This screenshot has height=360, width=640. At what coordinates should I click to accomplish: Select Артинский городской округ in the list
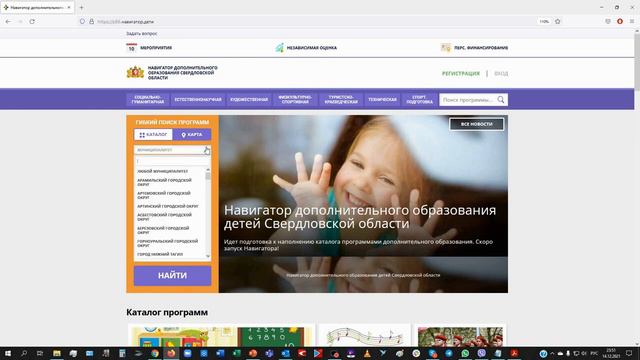pyautogui.click(x=167, y=206)
